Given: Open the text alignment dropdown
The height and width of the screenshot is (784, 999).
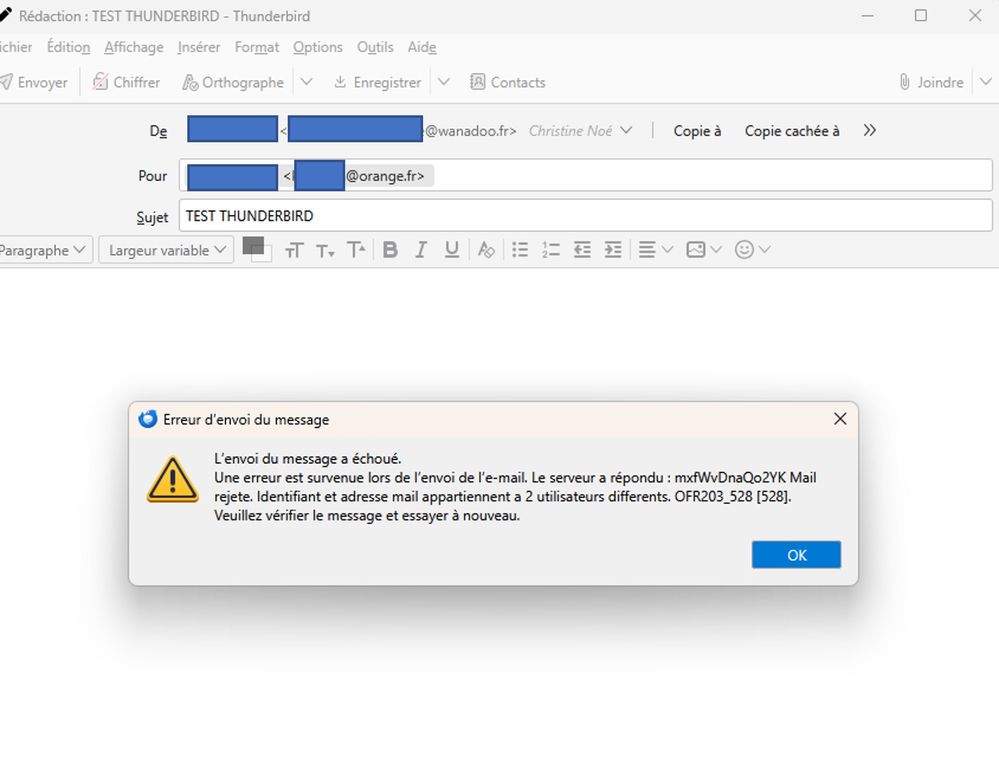Looking at the screenshot, I should click(x=655, y=250).
